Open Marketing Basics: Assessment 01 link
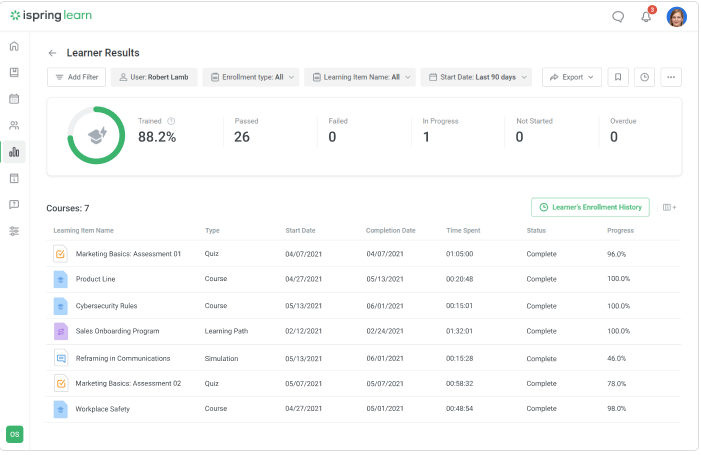701x455 pixels. (128, 254)
